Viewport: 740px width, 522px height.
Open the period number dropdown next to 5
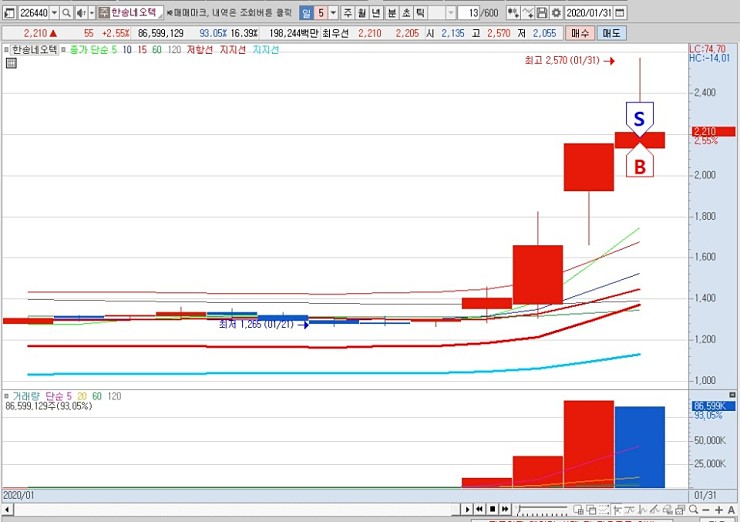pos(332,13)
